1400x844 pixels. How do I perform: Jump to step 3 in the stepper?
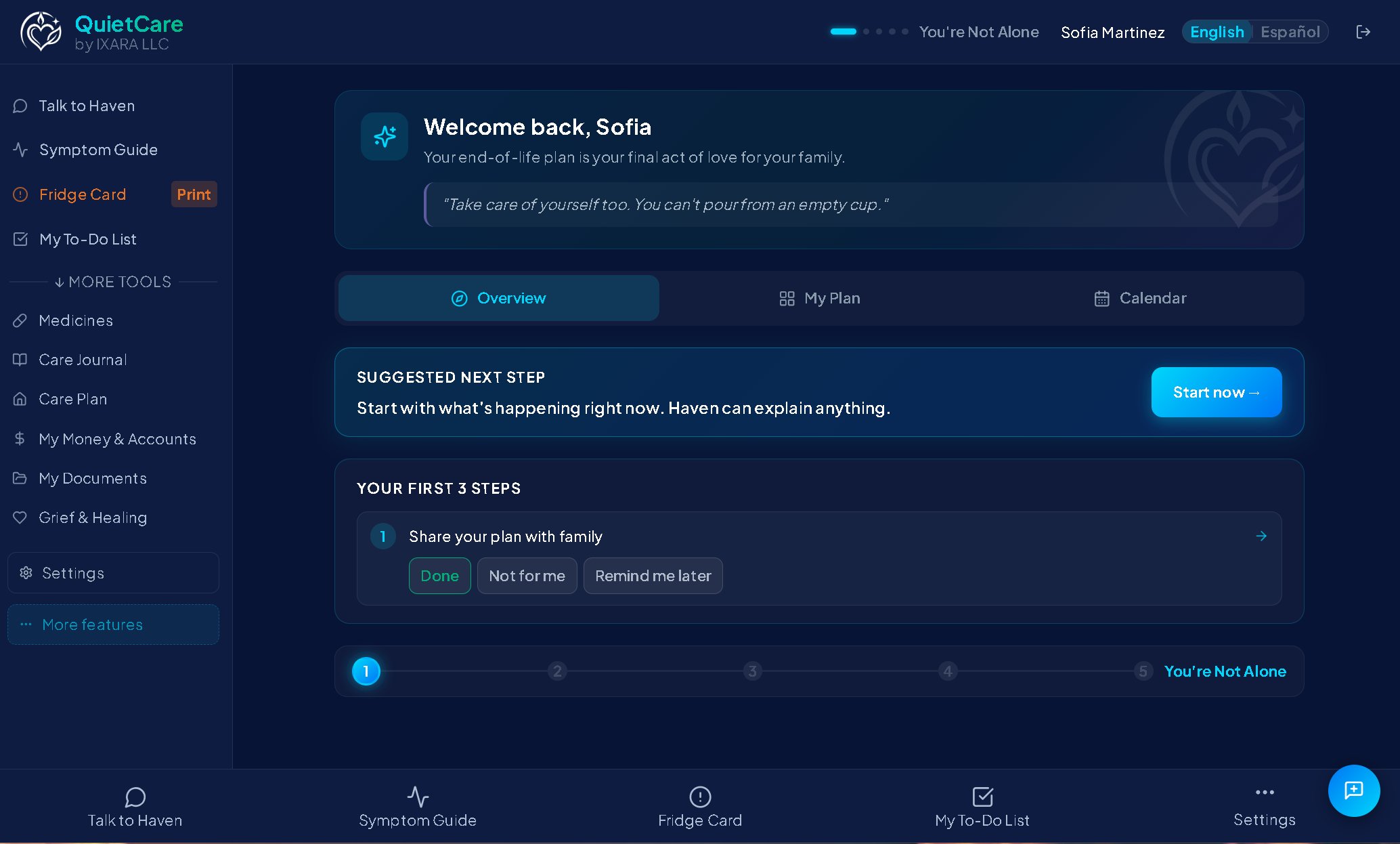[x=752, y=671]
